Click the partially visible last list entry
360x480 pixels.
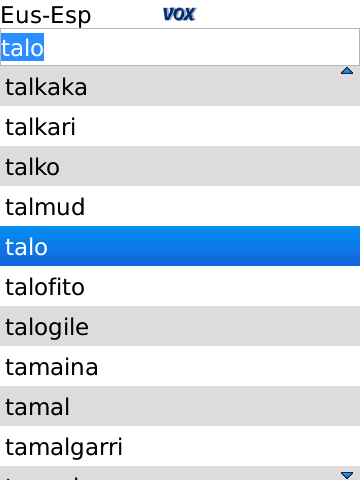coord(180,473)
